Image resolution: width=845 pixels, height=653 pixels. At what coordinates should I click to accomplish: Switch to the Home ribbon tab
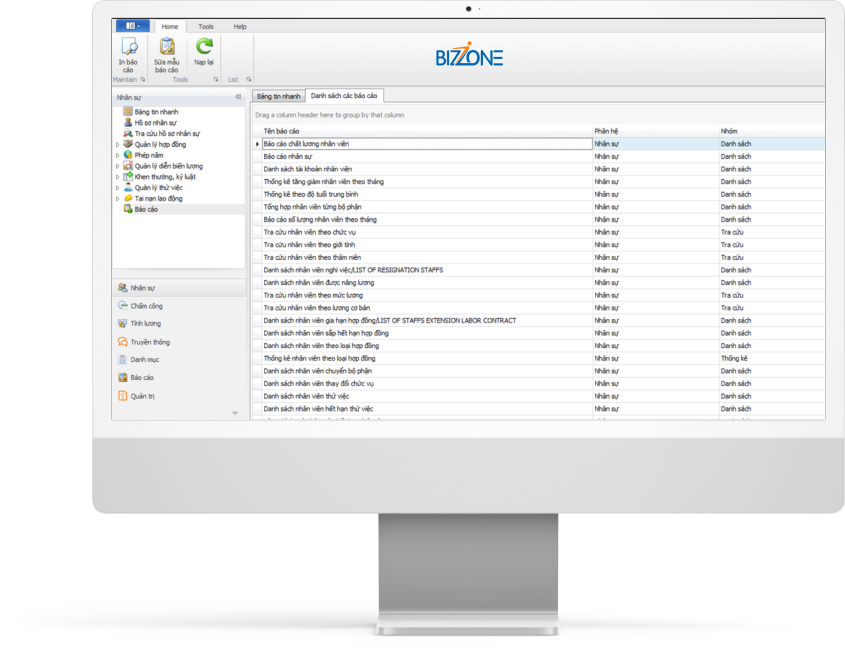tap(170, 26)
